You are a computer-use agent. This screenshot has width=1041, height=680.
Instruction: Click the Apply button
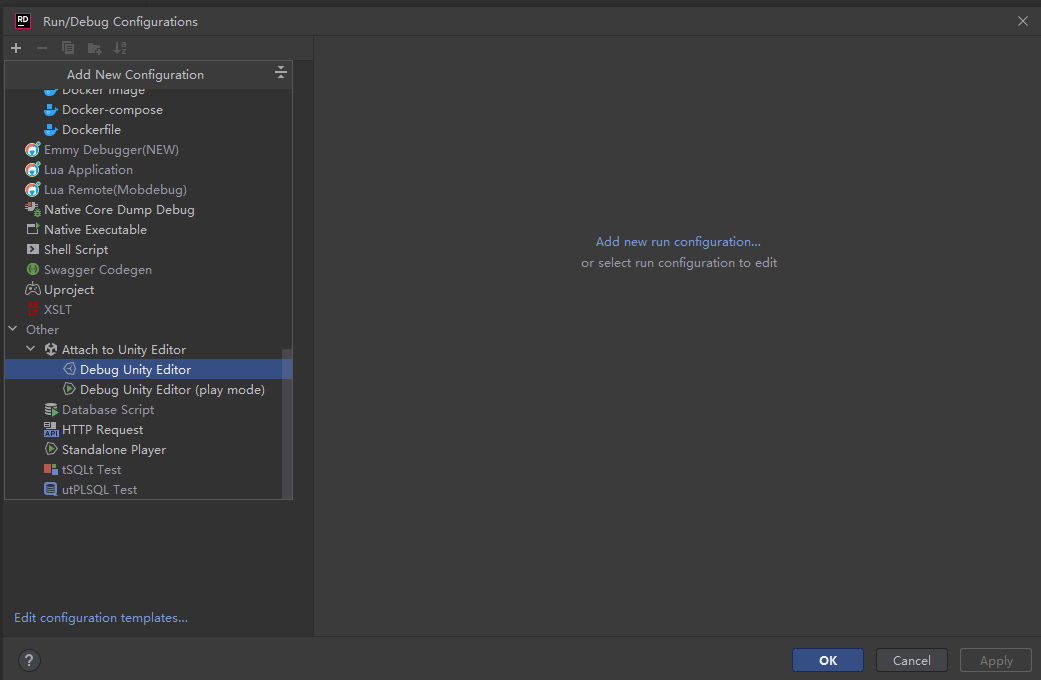996,660
